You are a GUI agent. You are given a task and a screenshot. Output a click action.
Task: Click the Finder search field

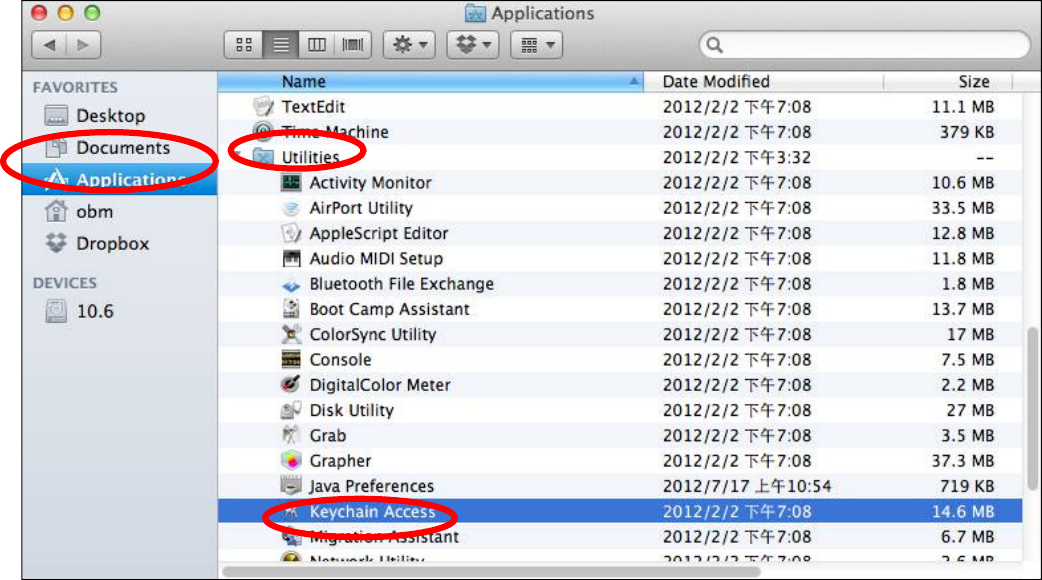tap(865, 45)
